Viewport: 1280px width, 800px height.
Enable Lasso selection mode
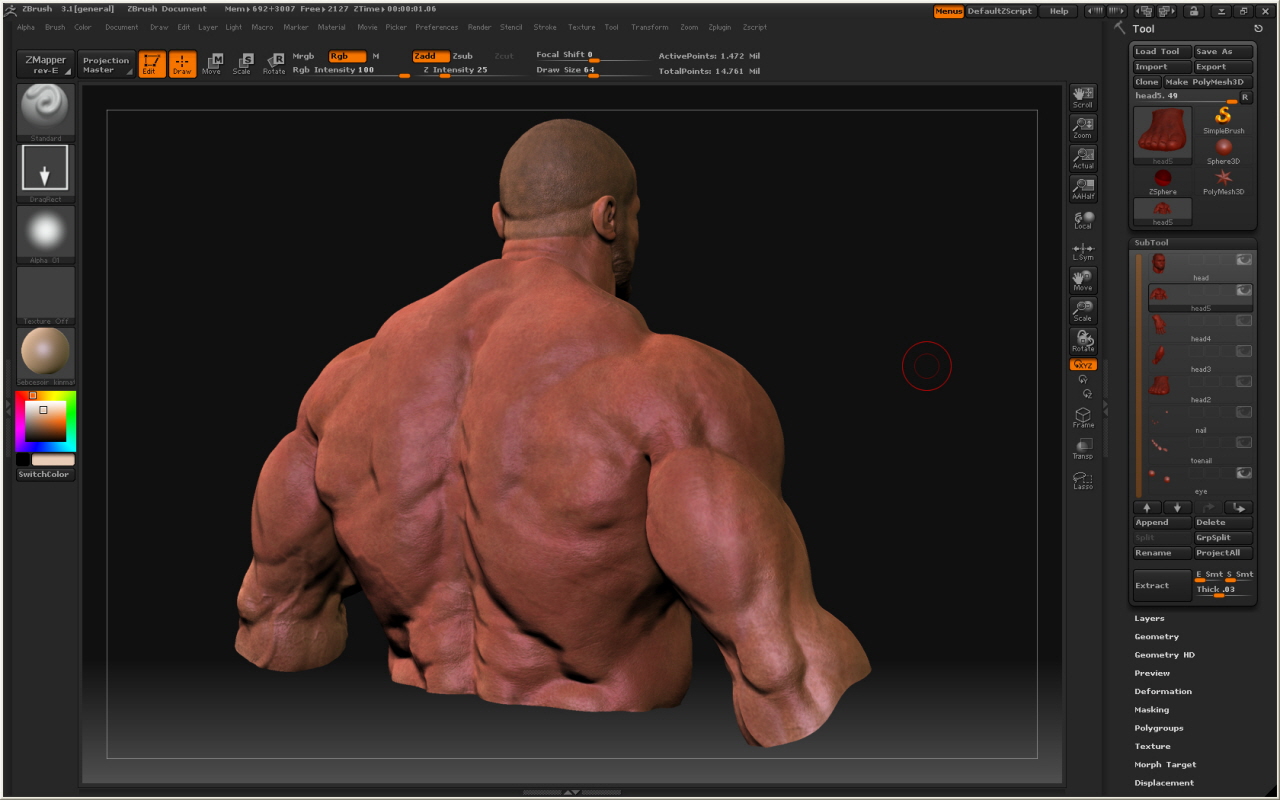pos(1083,480)
